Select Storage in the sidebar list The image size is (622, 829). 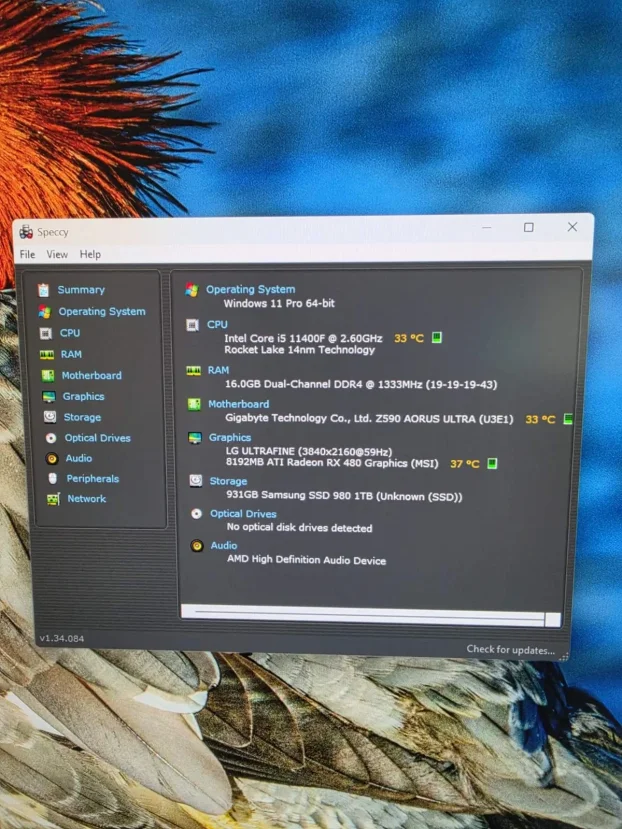83,417
